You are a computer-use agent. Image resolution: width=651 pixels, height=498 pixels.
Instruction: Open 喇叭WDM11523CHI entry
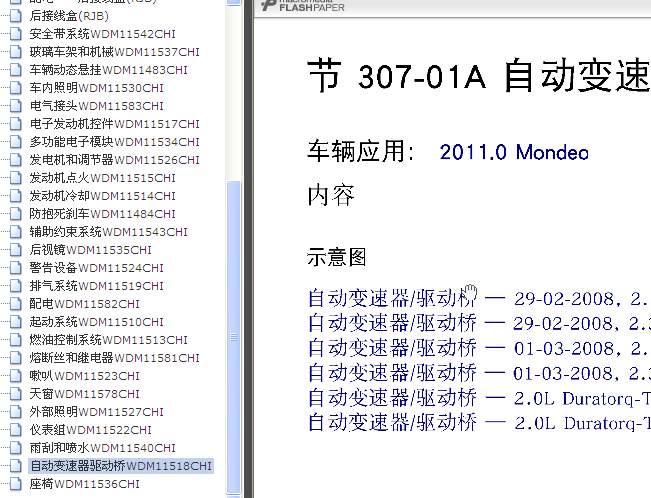click(x=84, y=376)
